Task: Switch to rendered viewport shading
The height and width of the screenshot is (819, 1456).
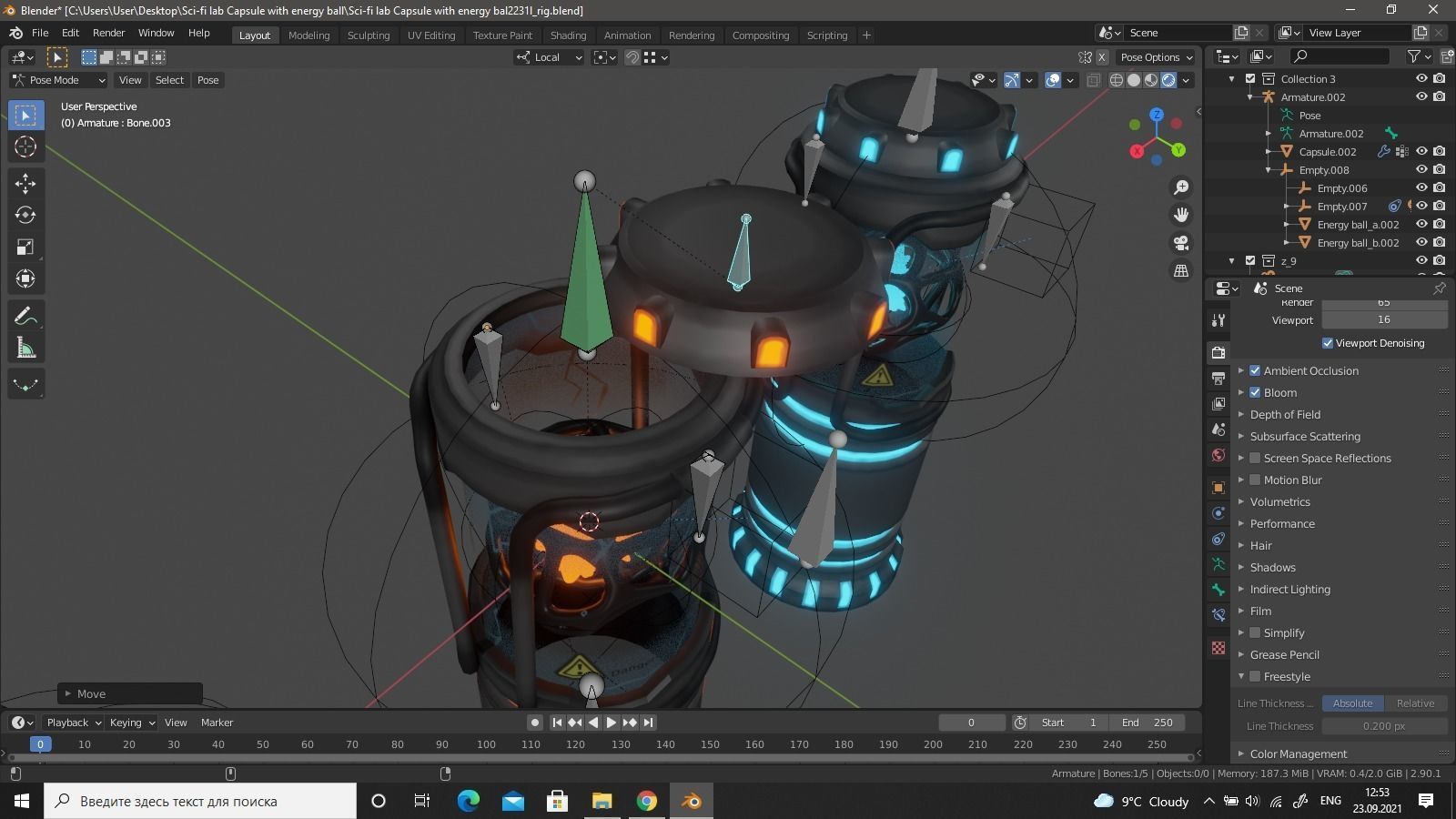Action: [x=1168, y=80]
